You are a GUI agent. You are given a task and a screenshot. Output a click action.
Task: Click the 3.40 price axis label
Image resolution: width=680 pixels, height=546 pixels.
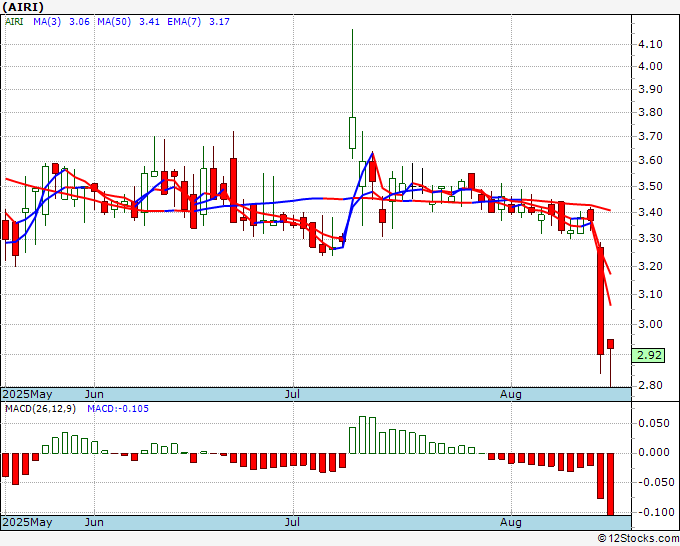click(650, 212)
